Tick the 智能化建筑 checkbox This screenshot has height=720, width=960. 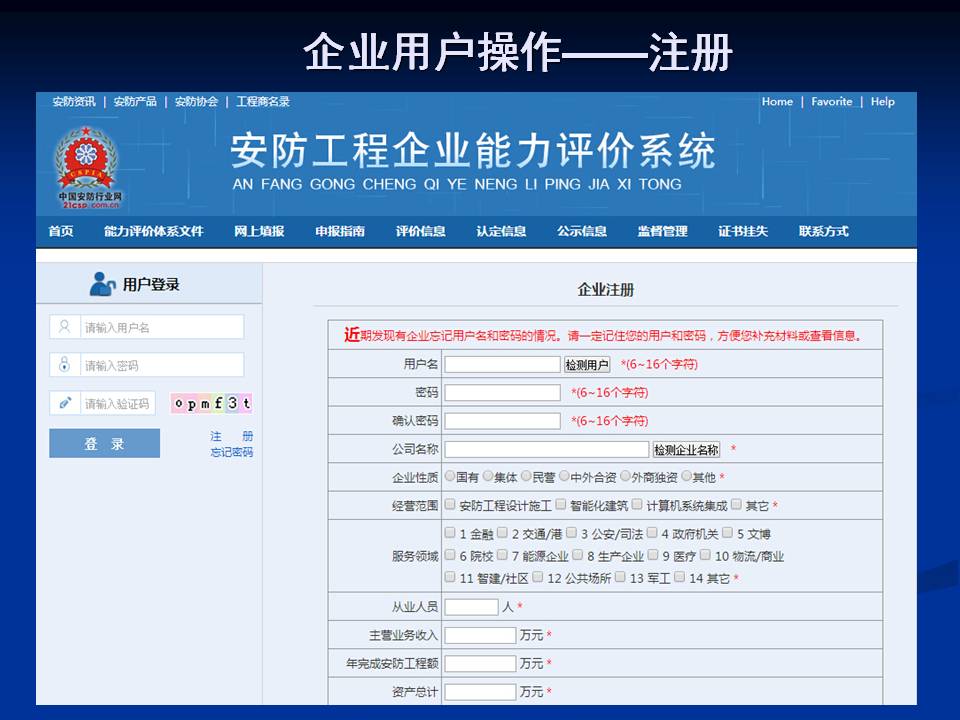coord(561,504)
